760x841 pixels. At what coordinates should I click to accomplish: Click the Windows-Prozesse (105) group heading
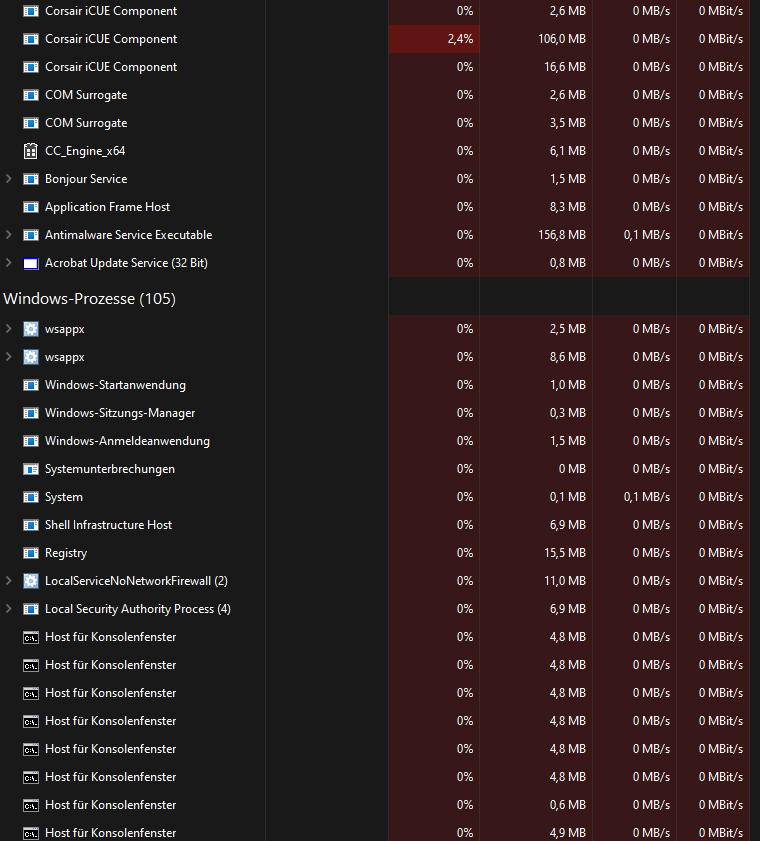[90, 299]
